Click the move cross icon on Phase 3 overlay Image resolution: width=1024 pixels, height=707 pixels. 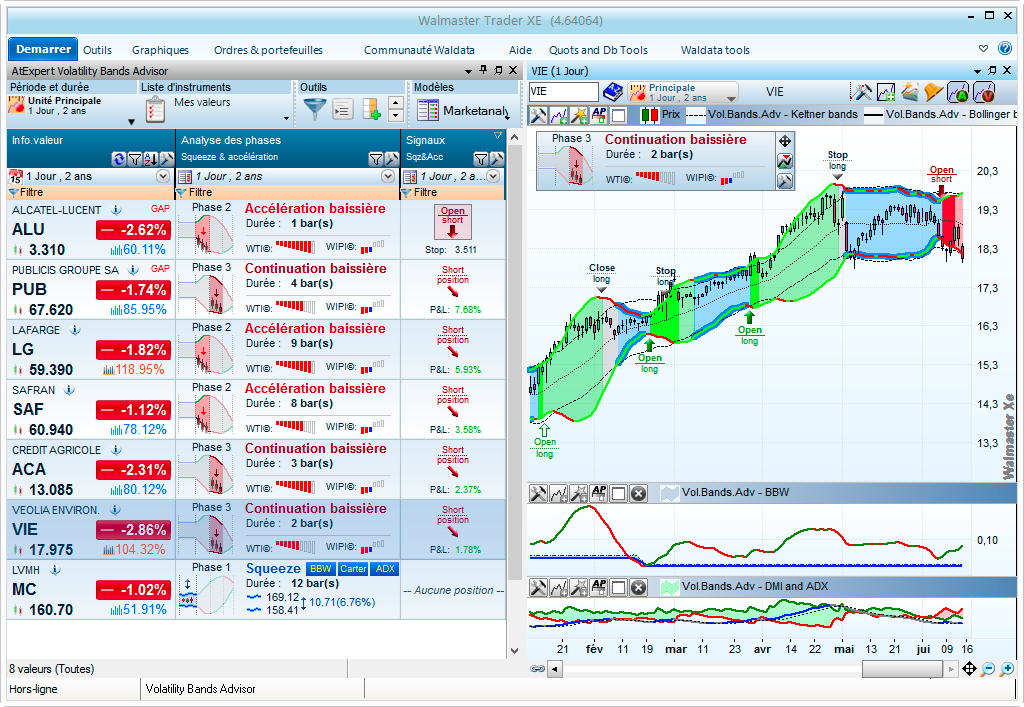tap(785, 141)
